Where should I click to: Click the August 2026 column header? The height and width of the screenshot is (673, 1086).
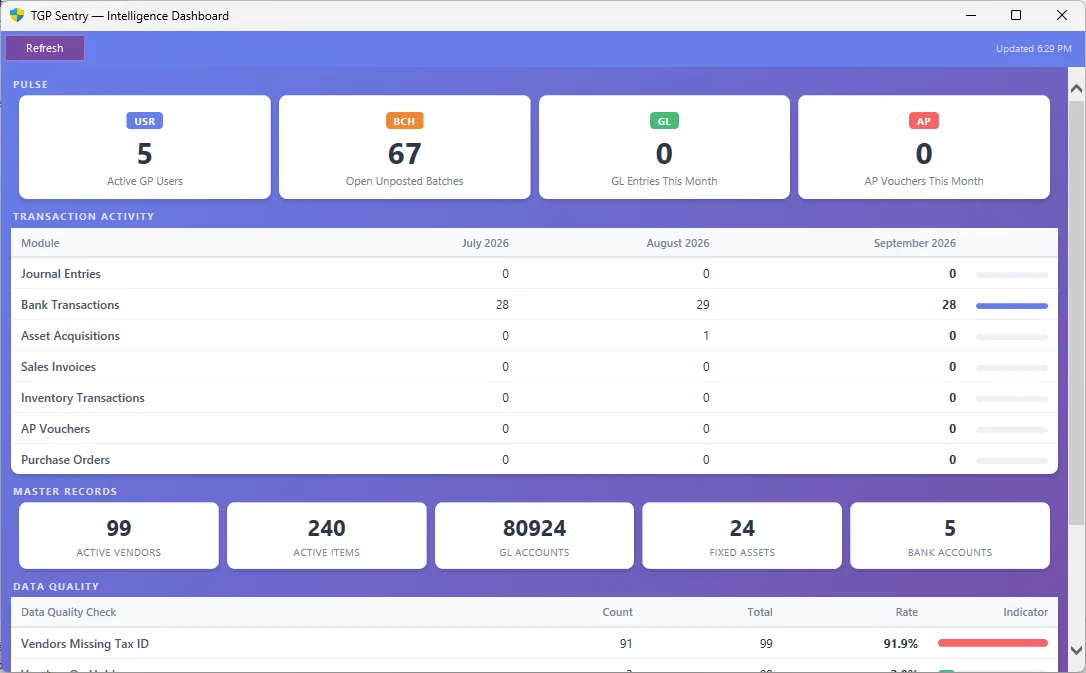(x=677, y=243)
